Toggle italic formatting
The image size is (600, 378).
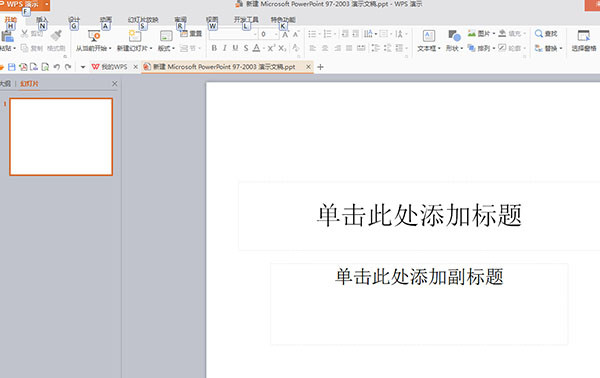coord(225,48)
